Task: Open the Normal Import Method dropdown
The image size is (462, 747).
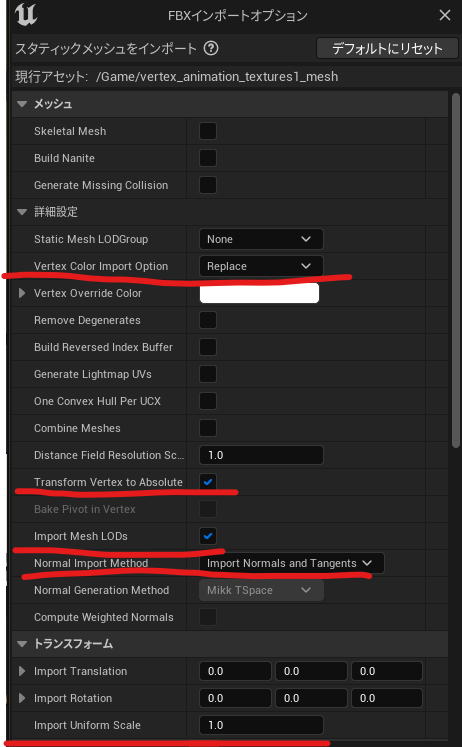Action: pos(291,563)
